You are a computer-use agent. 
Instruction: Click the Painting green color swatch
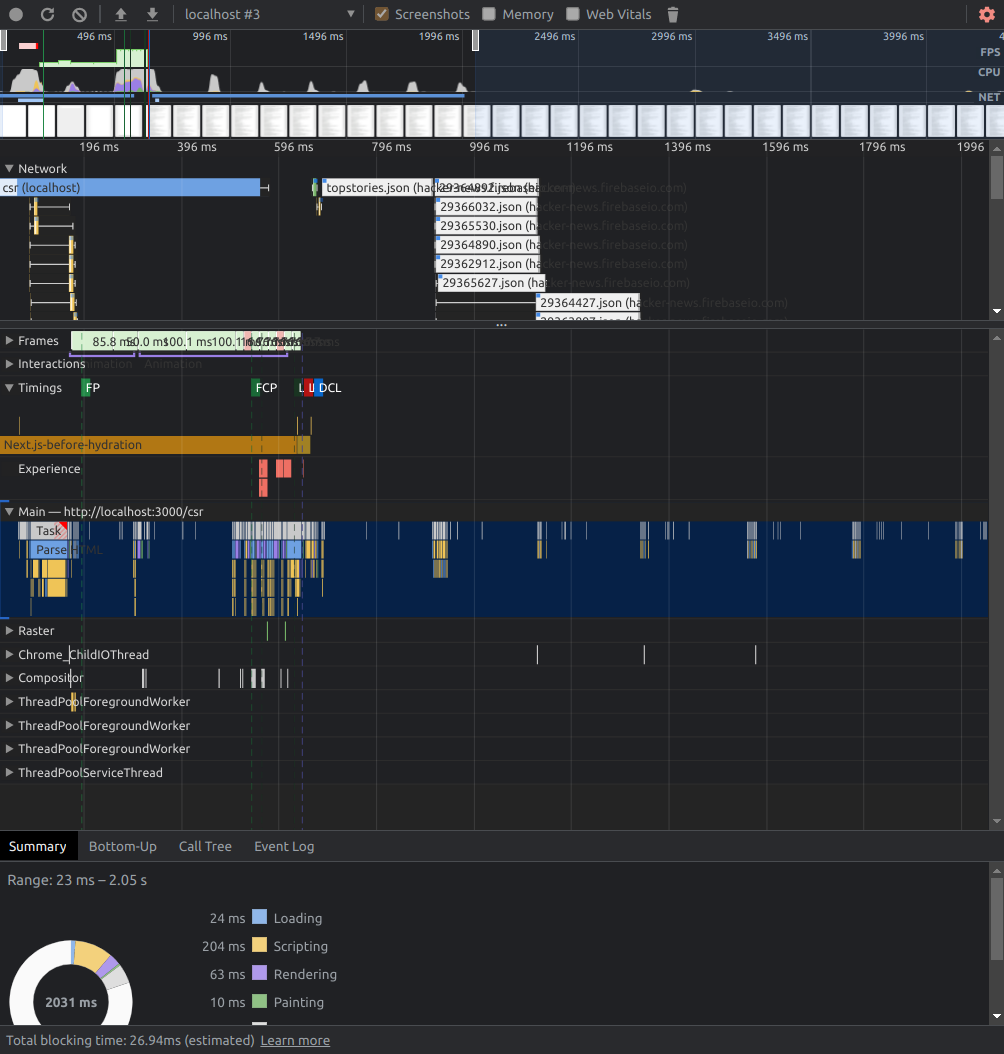pyautogui.click(x=259, y=1001)
